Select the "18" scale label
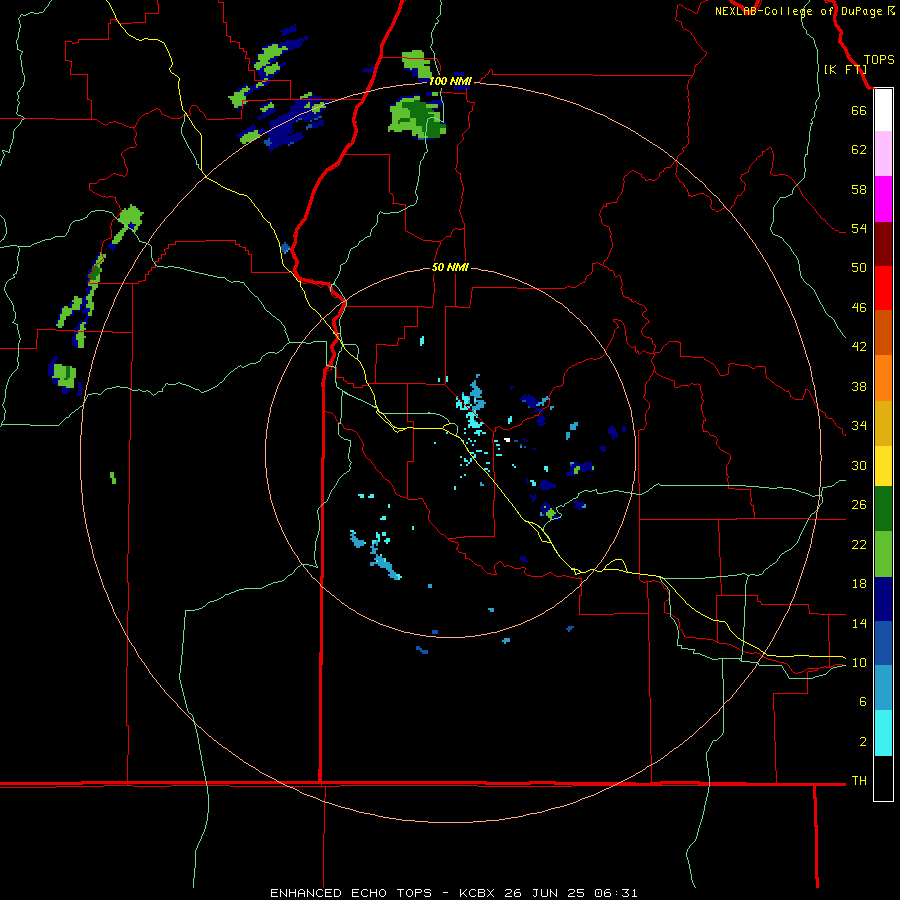This screenshot has height=900, width=900. (859, 584)
